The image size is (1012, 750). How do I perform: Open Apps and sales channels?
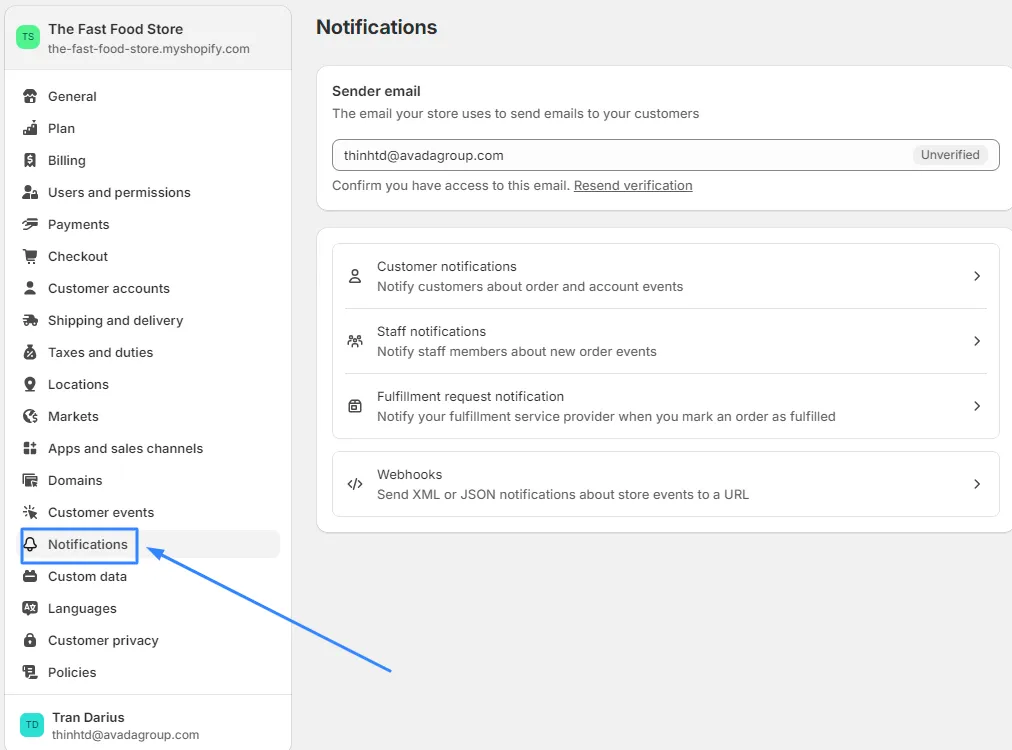[x=126, y=448]
